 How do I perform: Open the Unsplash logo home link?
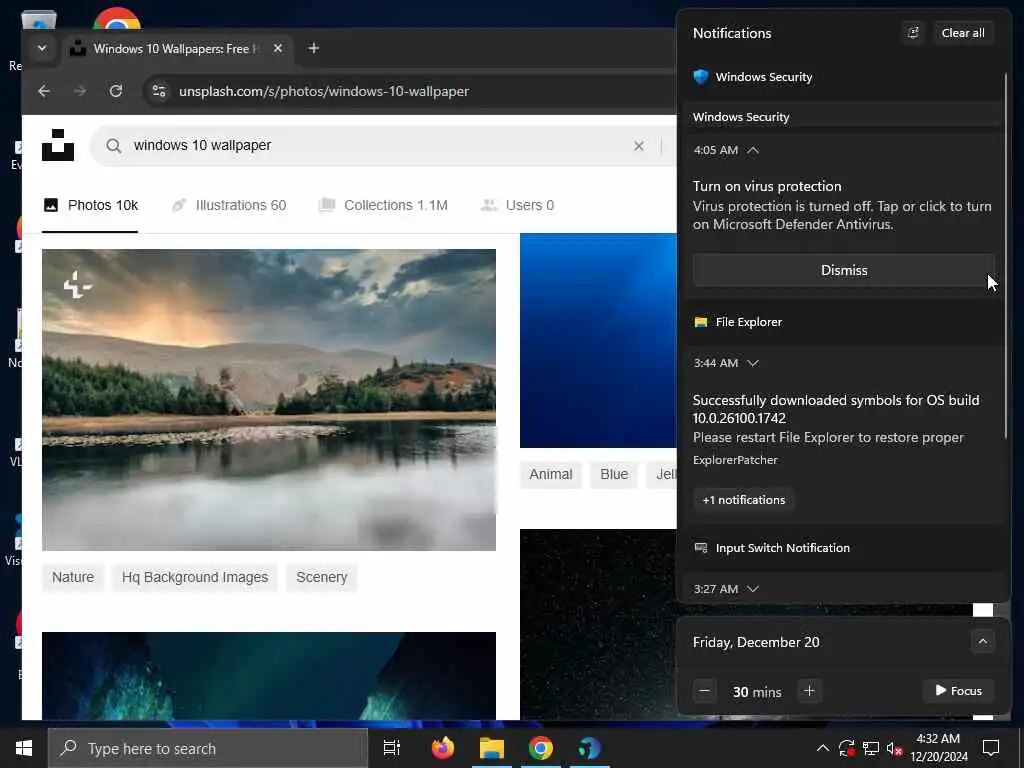(x=58, y=145)
